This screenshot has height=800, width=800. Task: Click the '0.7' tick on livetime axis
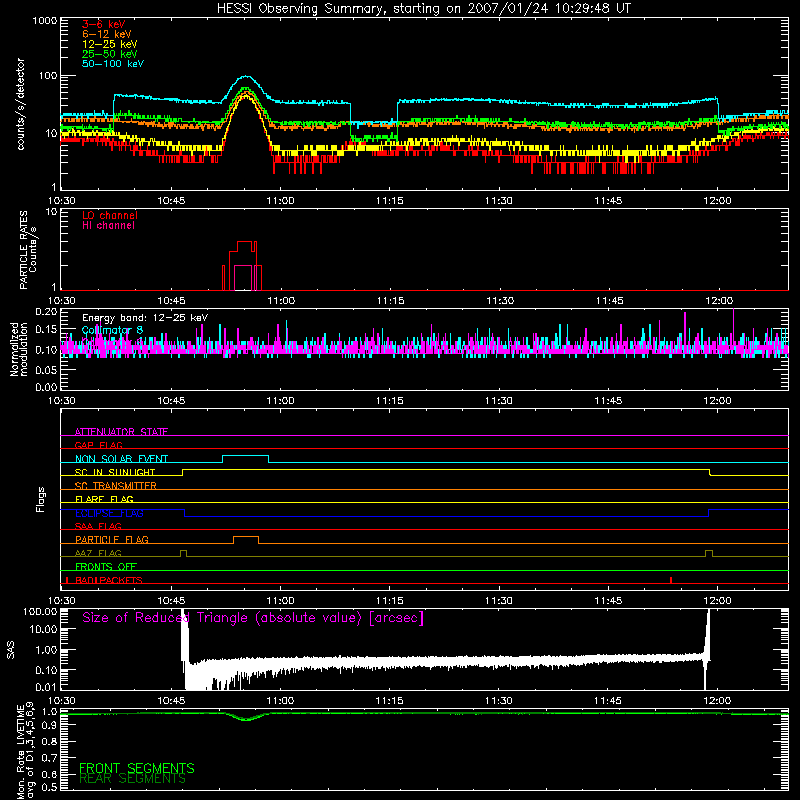[49, 758]
